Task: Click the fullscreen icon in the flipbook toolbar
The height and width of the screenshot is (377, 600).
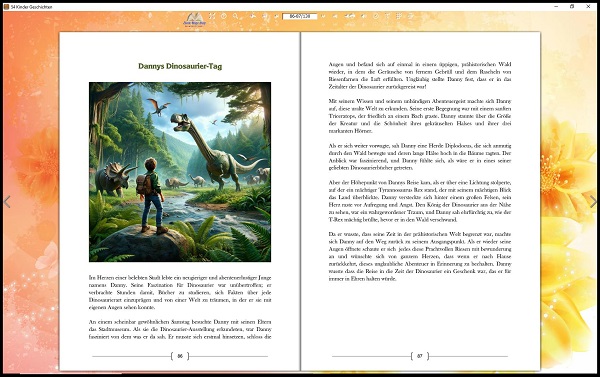Action: click(x=212, y=16)
